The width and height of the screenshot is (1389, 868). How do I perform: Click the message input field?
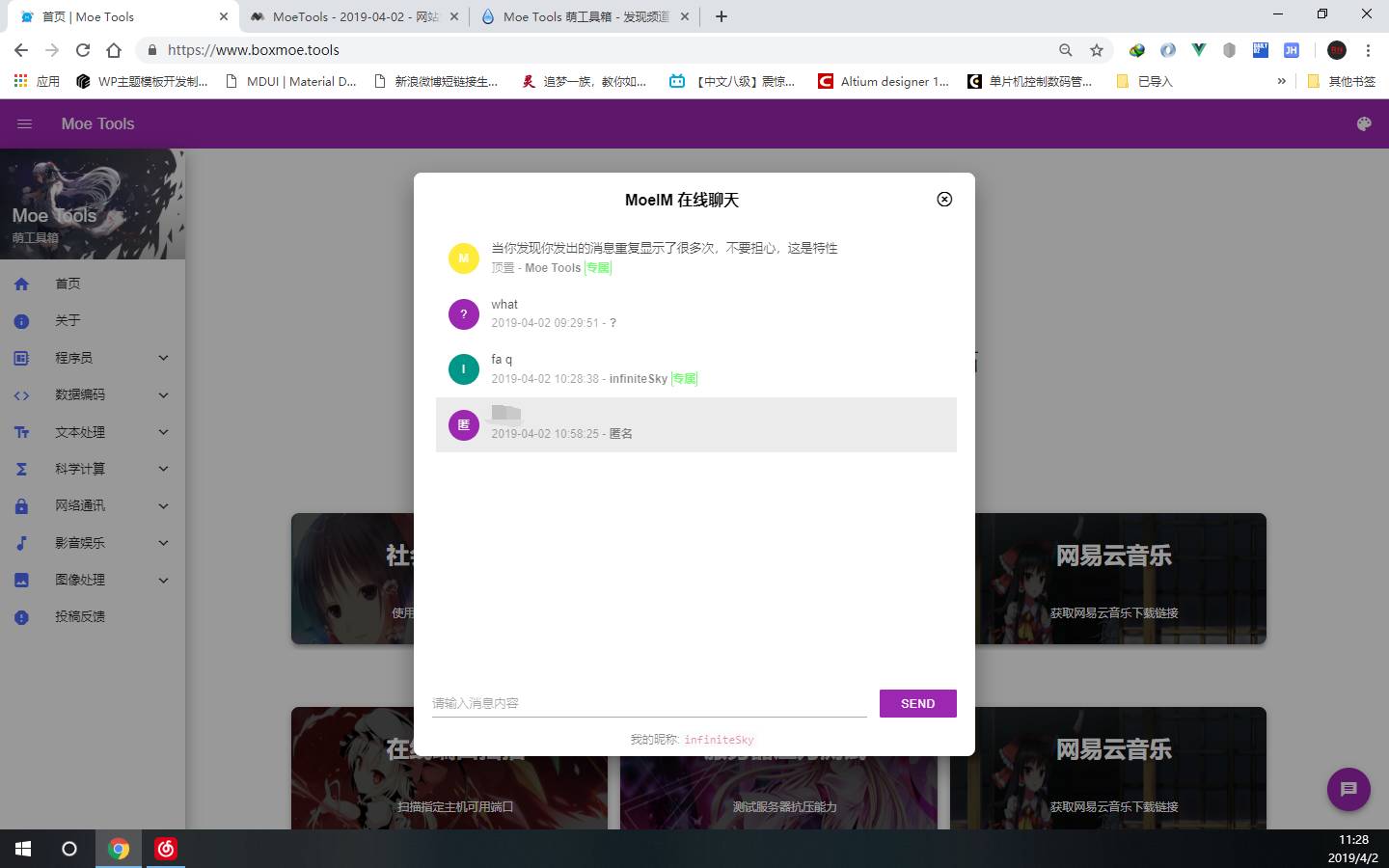(648, 703)
